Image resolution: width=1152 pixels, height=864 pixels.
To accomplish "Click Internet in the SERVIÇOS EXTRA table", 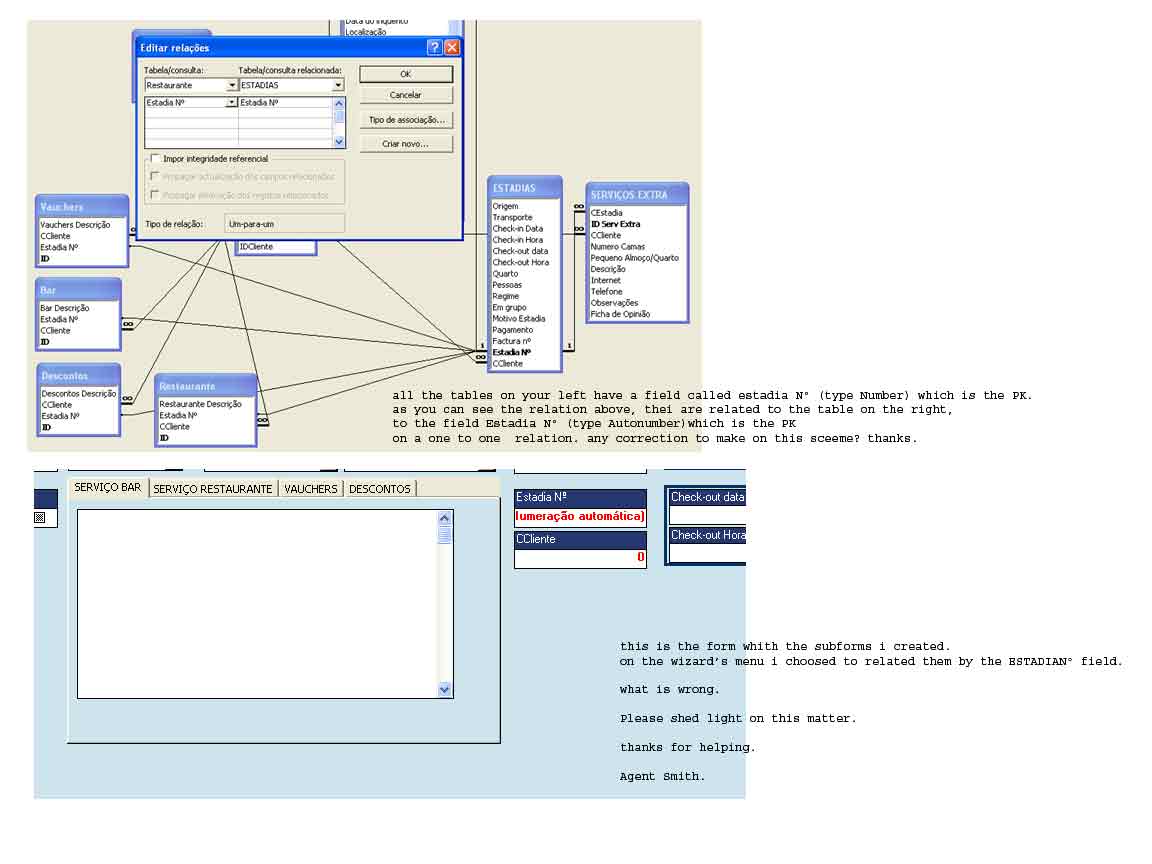I will 606,281.
